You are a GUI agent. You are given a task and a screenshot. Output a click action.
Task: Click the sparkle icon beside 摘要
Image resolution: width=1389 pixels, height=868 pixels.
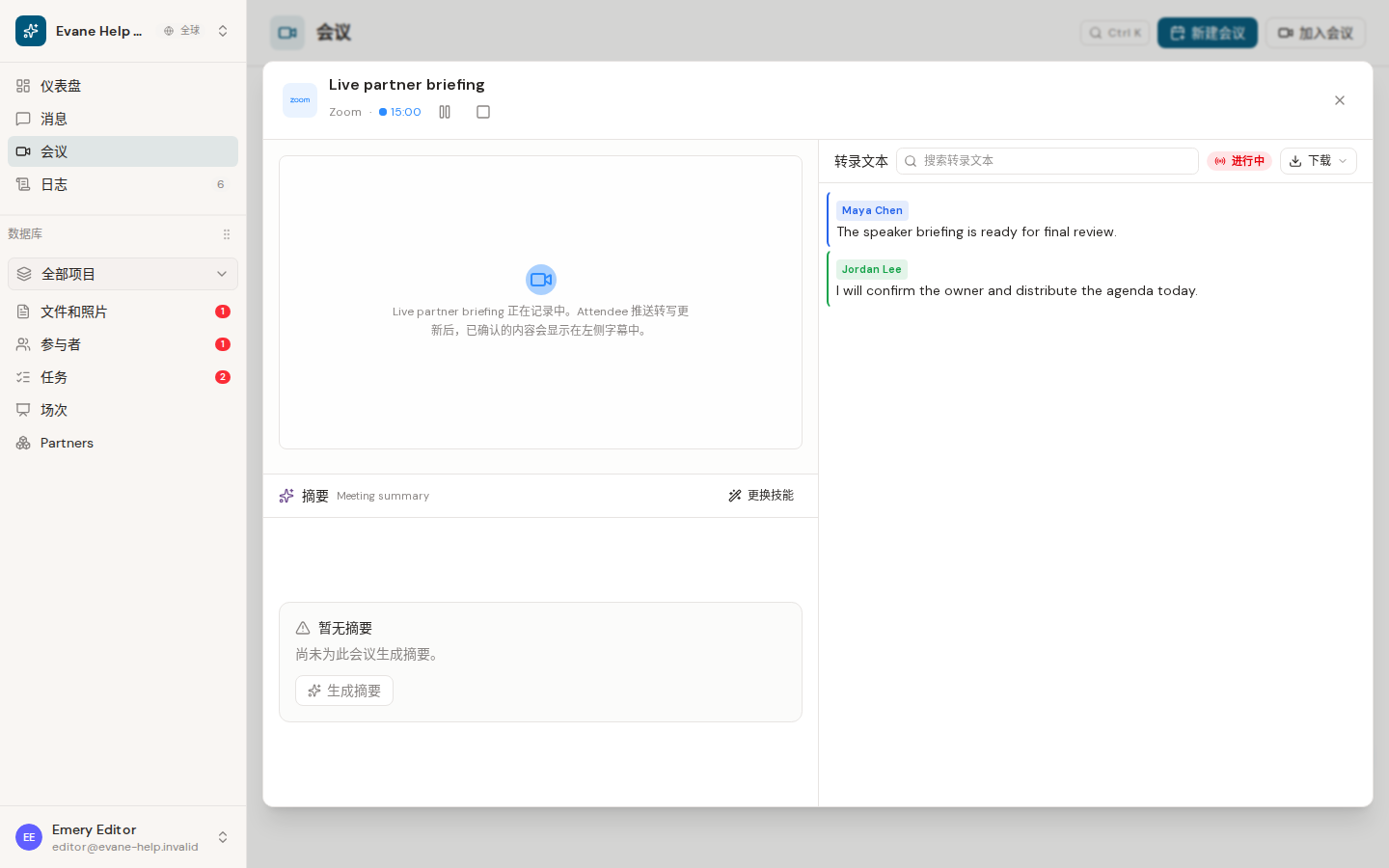tap(286, 496)
